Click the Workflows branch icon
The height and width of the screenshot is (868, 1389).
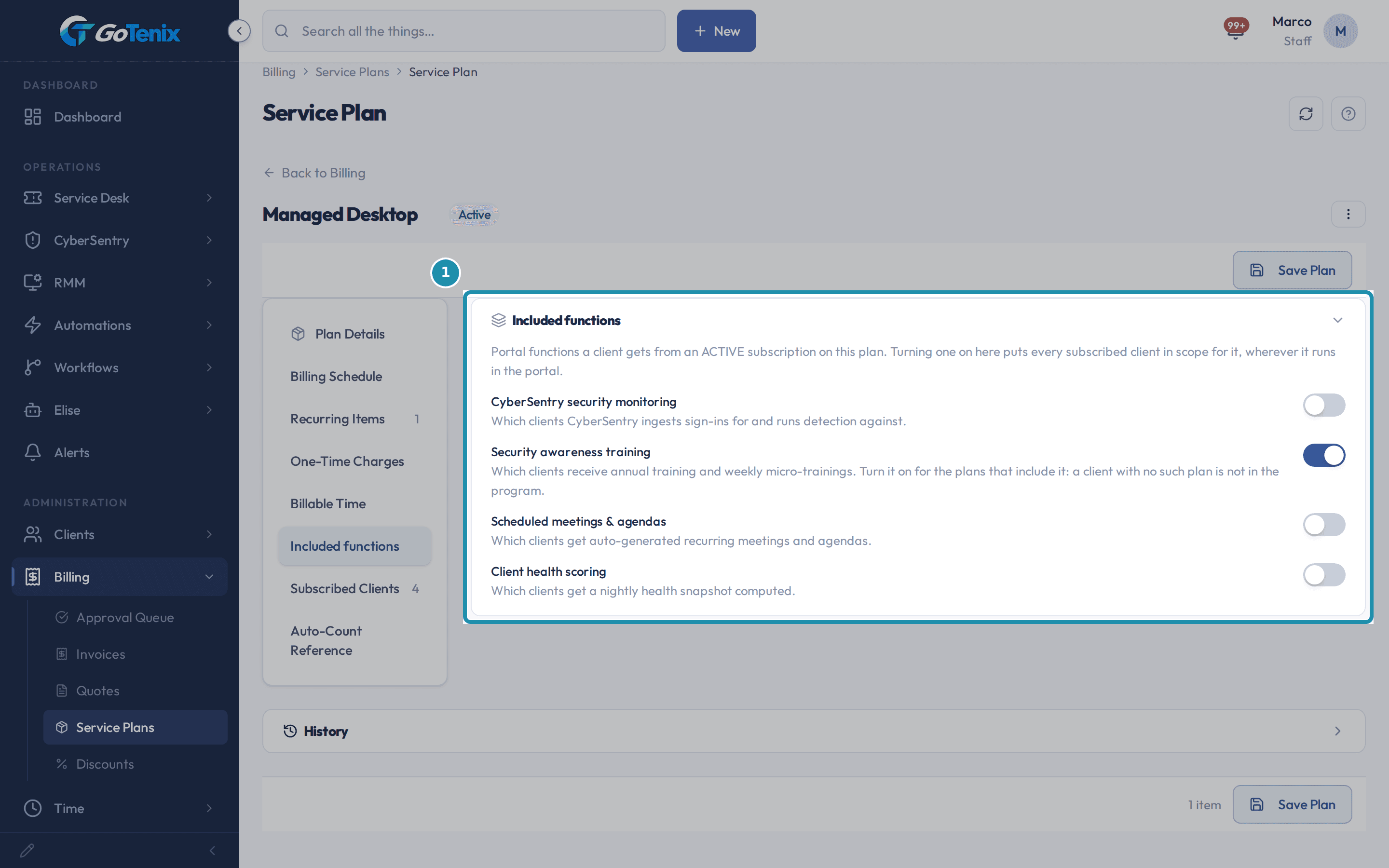coord(33,367)
